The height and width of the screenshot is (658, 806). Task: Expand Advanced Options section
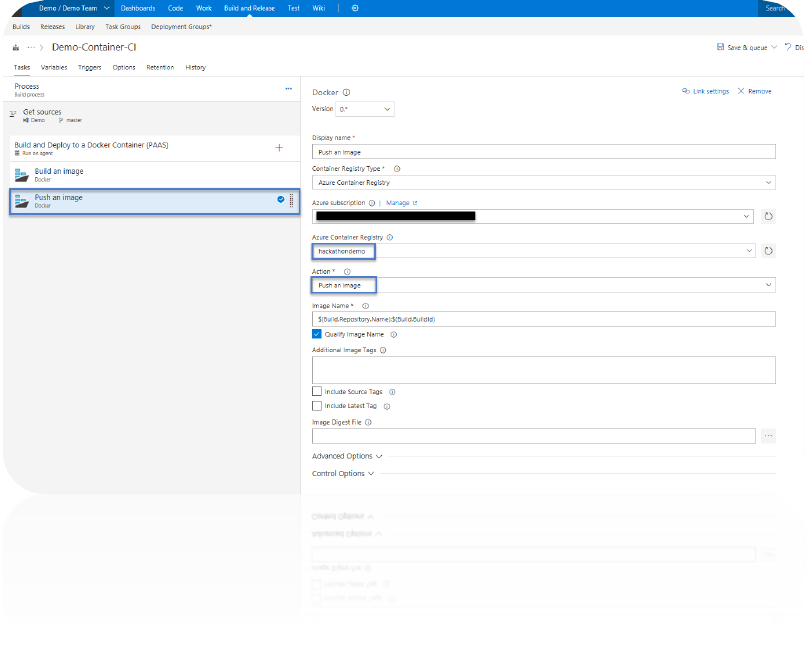coord(347,456)
